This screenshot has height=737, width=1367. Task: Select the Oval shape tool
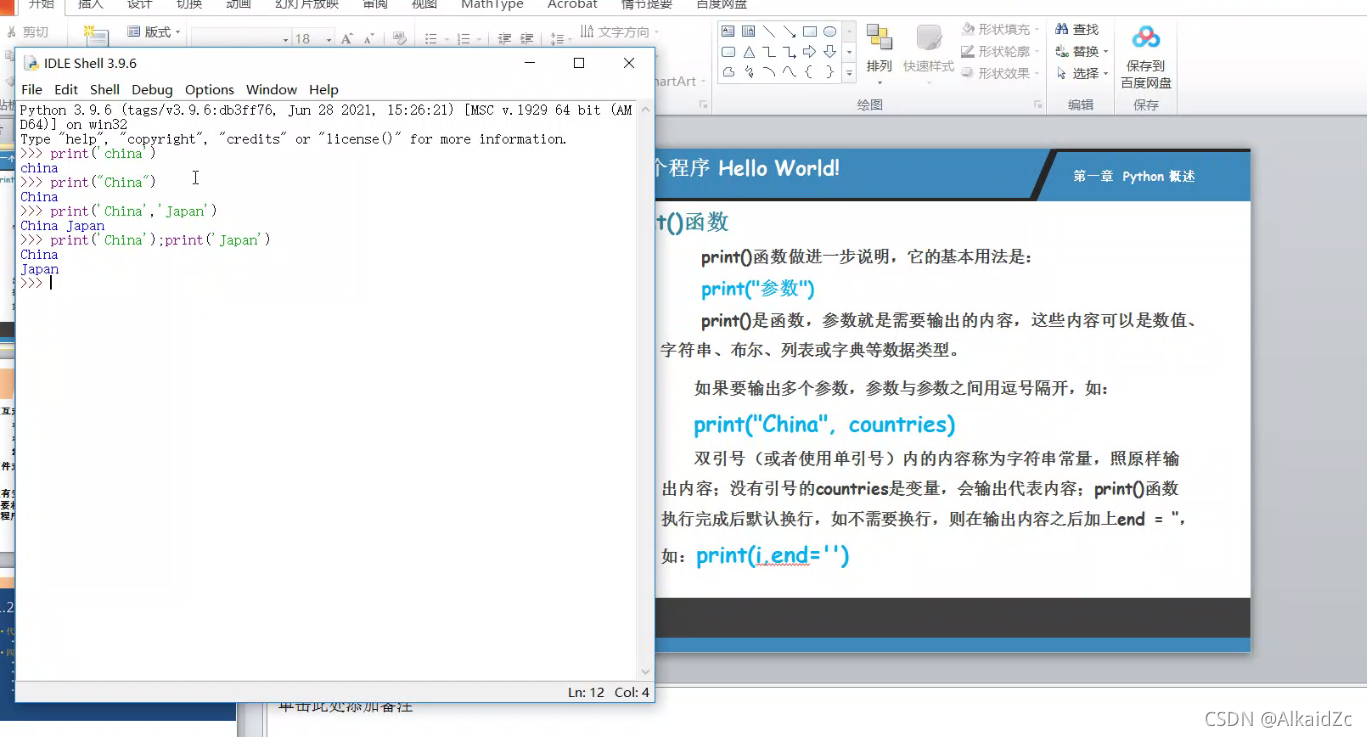tap(830, 32)
